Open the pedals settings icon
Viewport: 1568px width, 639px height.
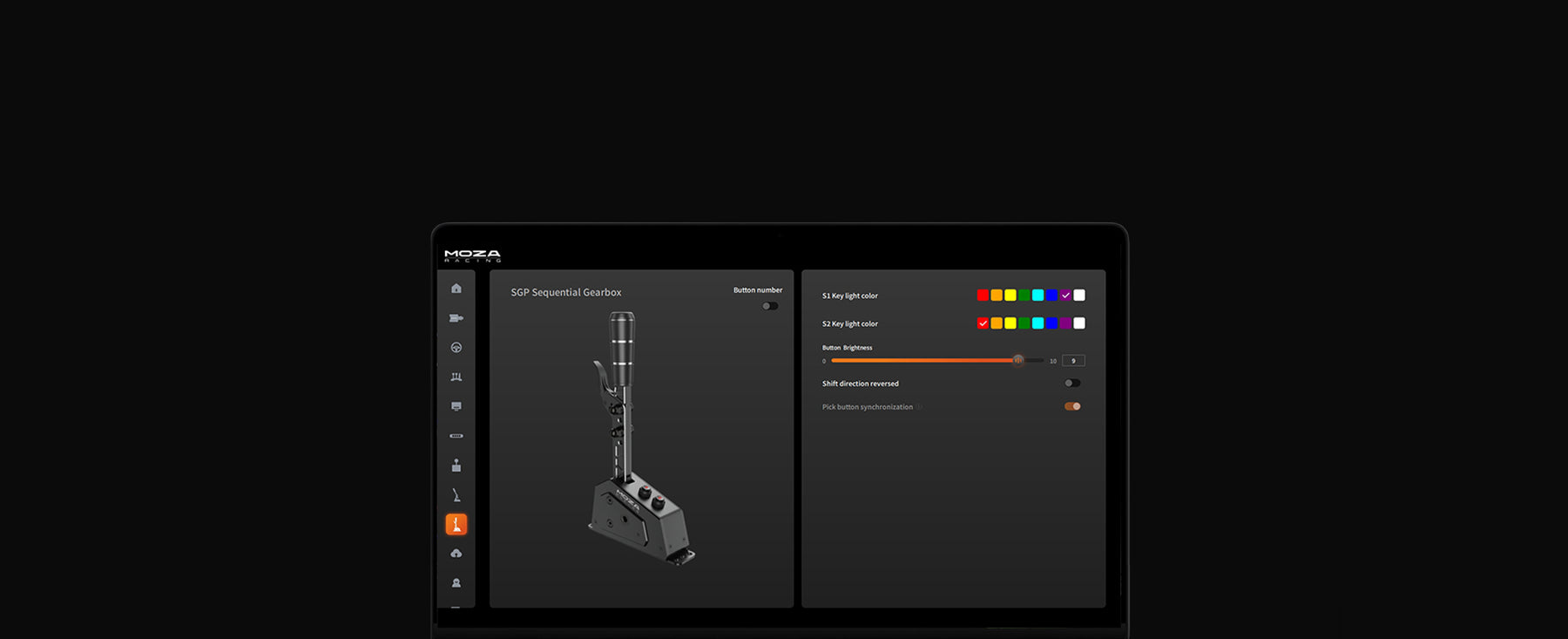(456, 377)
